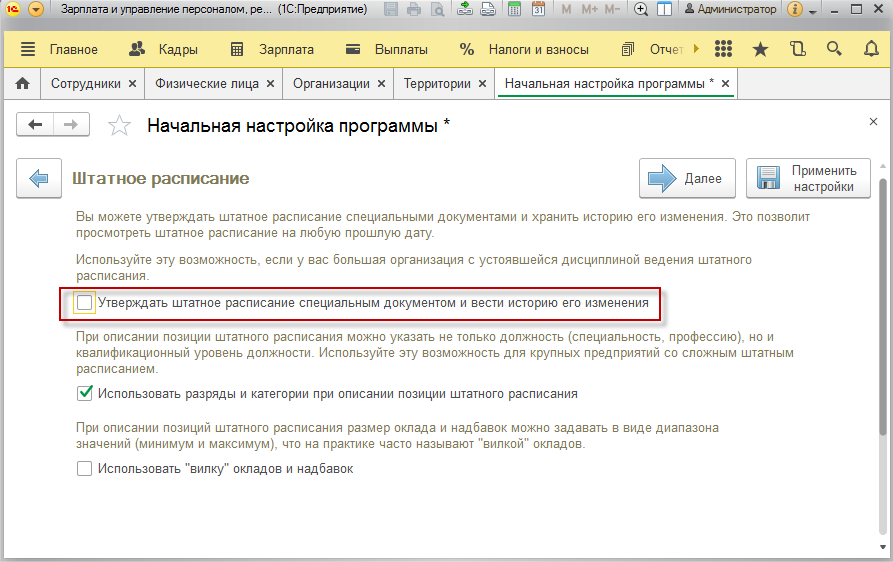Viewport: 893px width, 562px height.
Task: Click Применить настройки button
Action: click(808, 179)
